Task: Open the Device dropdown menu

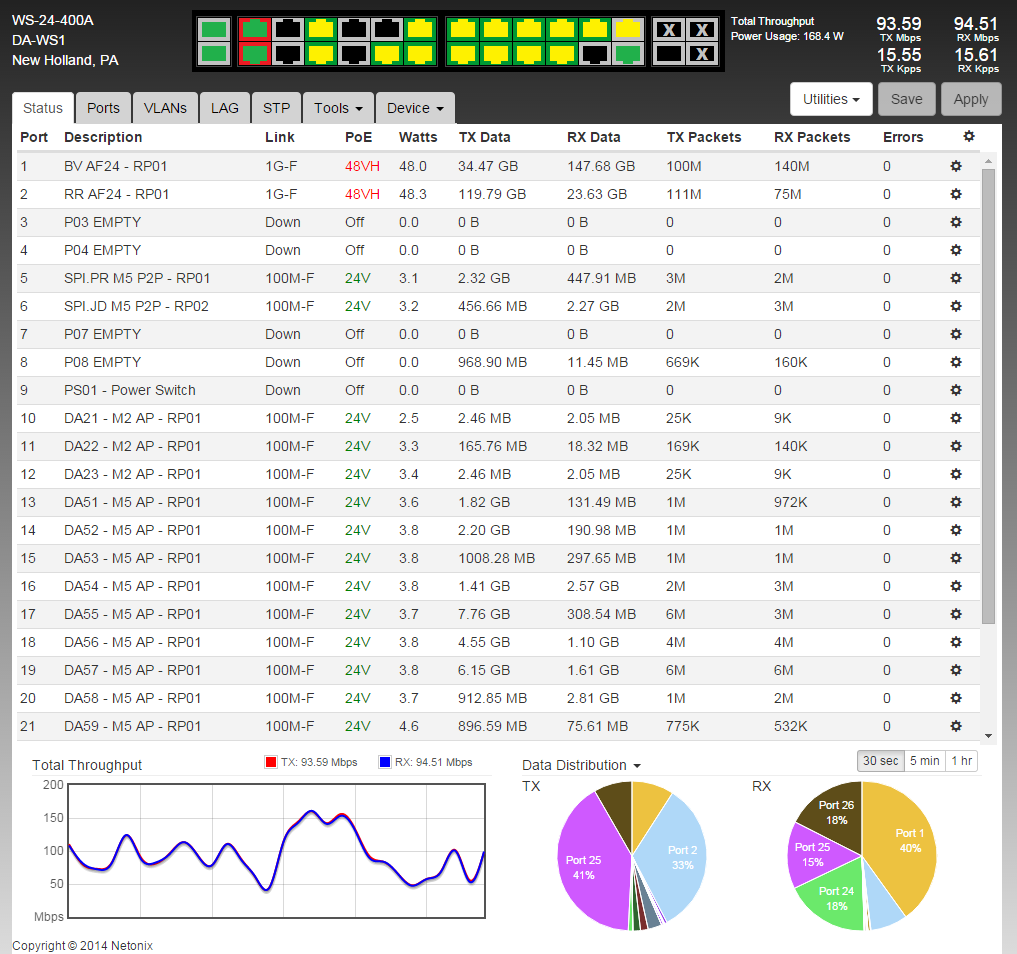Action: point(415,108)
